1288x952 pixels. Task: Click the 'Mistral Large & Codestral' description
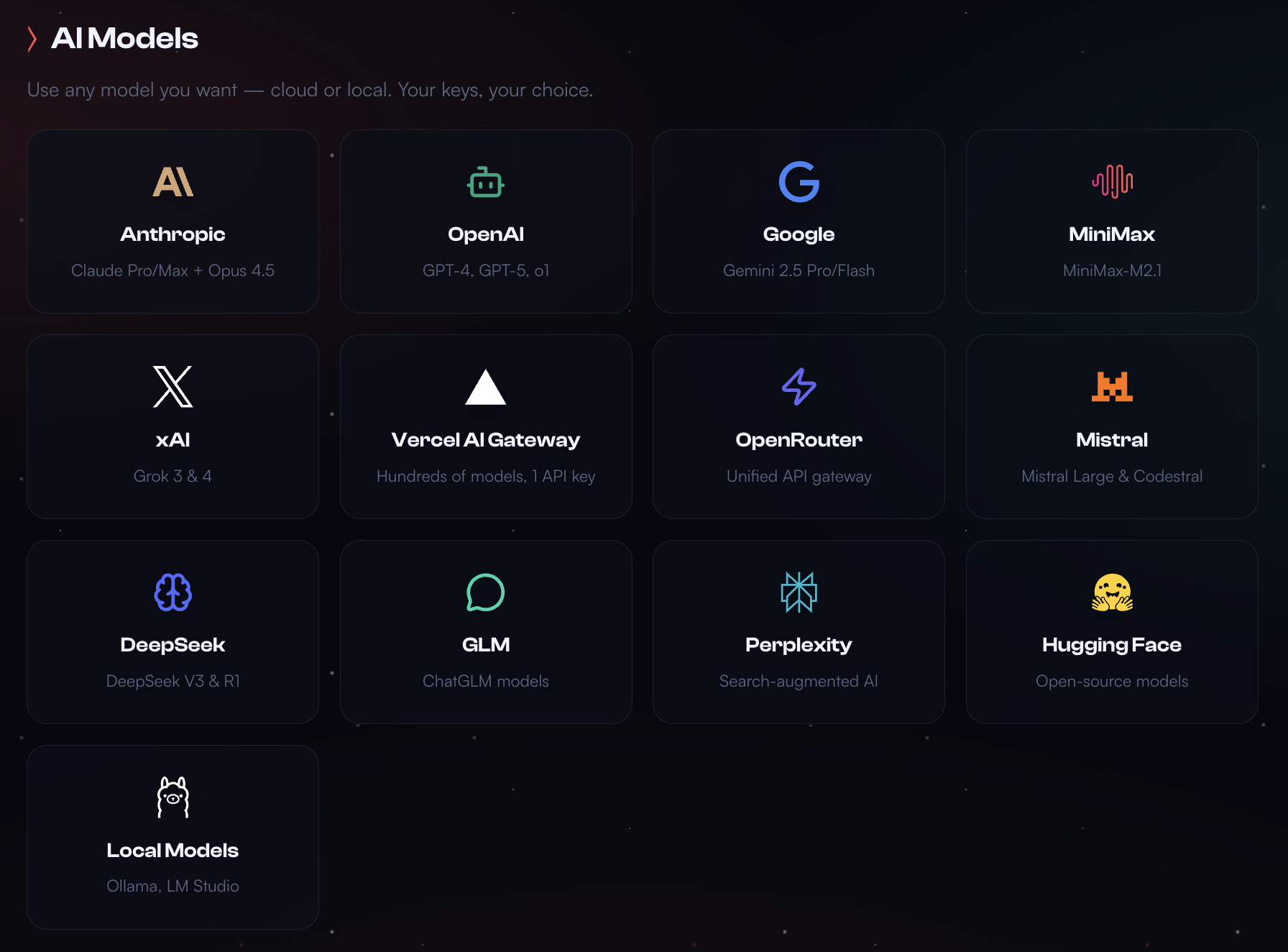[x=1112, y=477]
